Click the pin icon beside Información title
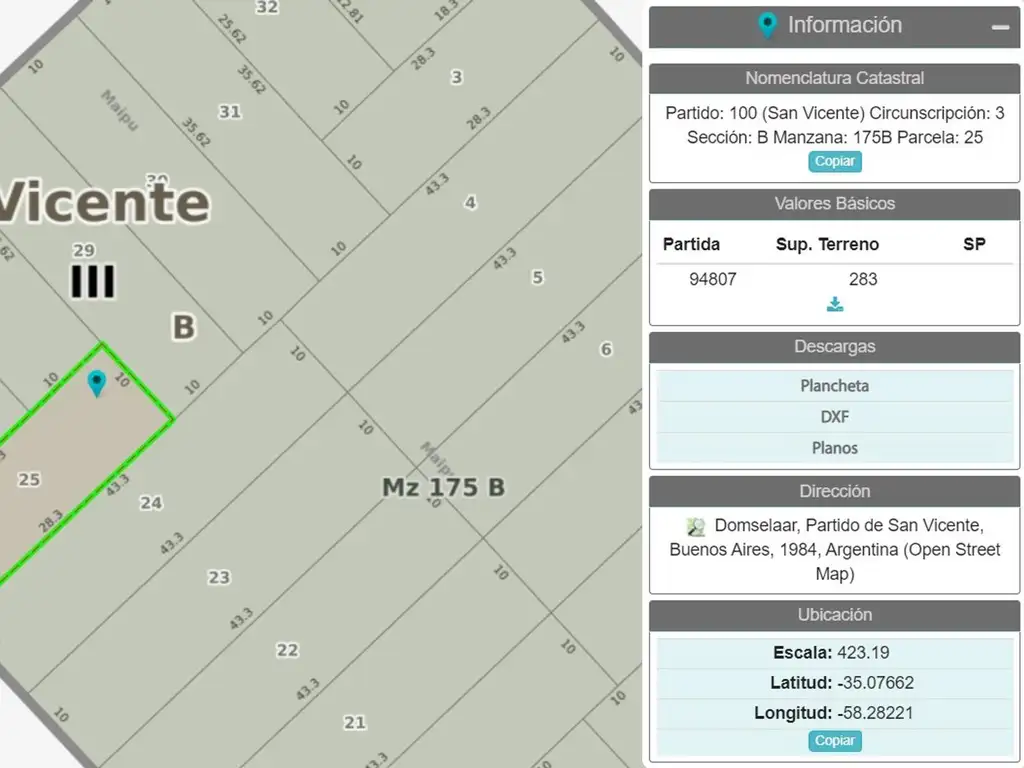 (x=767, y=26)
